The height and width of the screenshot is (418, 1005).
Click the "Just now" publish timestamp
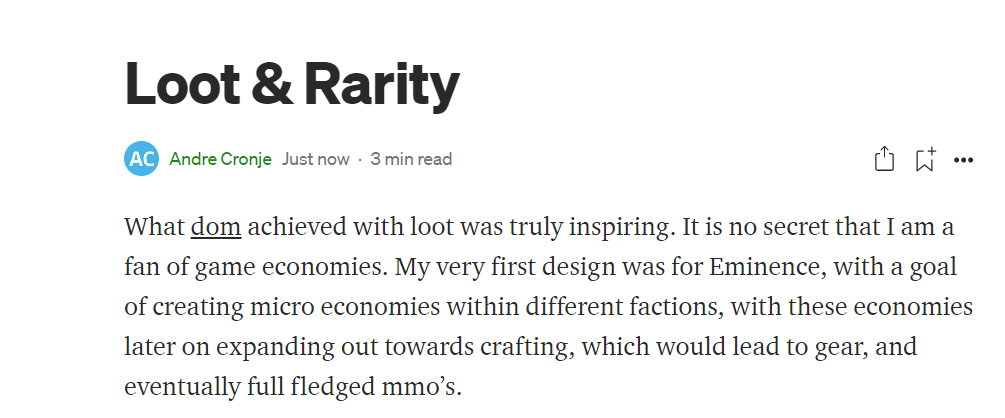pyautogui.click(x=316, y=159)
